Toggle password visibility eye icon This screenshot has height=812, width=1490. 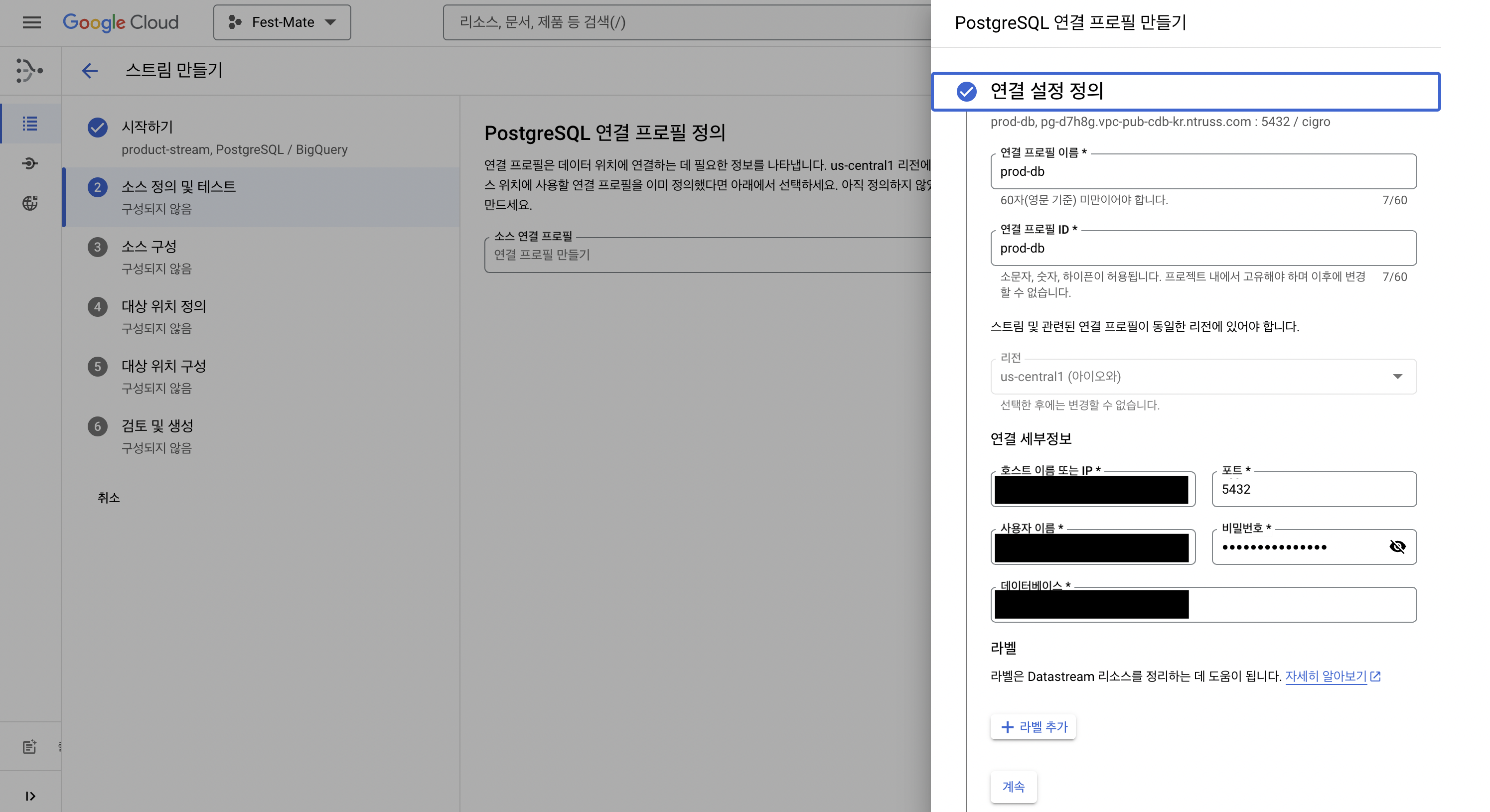point(1397,546)
